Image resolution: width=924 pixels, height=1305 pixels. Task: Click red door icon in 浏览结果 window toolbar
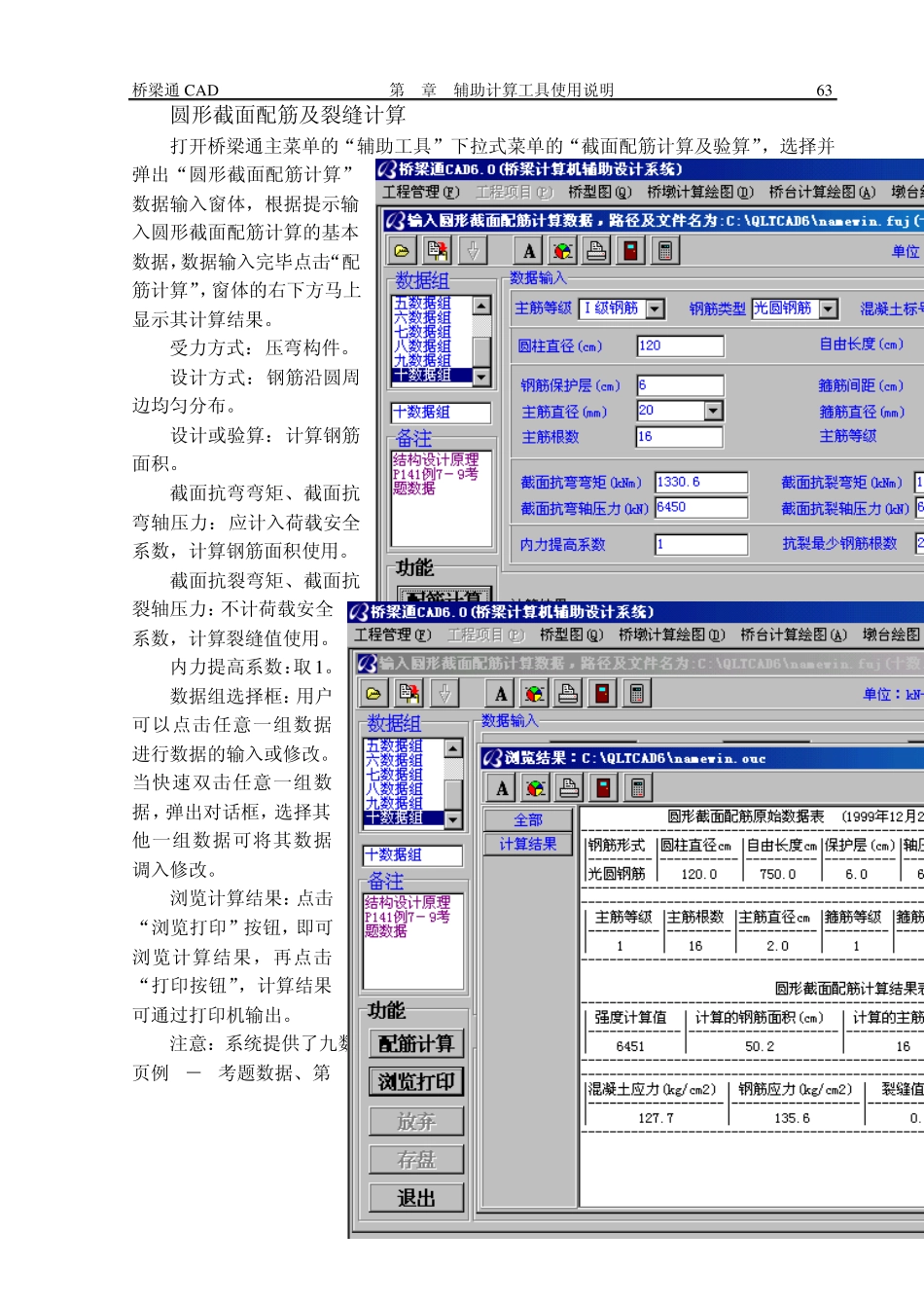click(604, 787)
